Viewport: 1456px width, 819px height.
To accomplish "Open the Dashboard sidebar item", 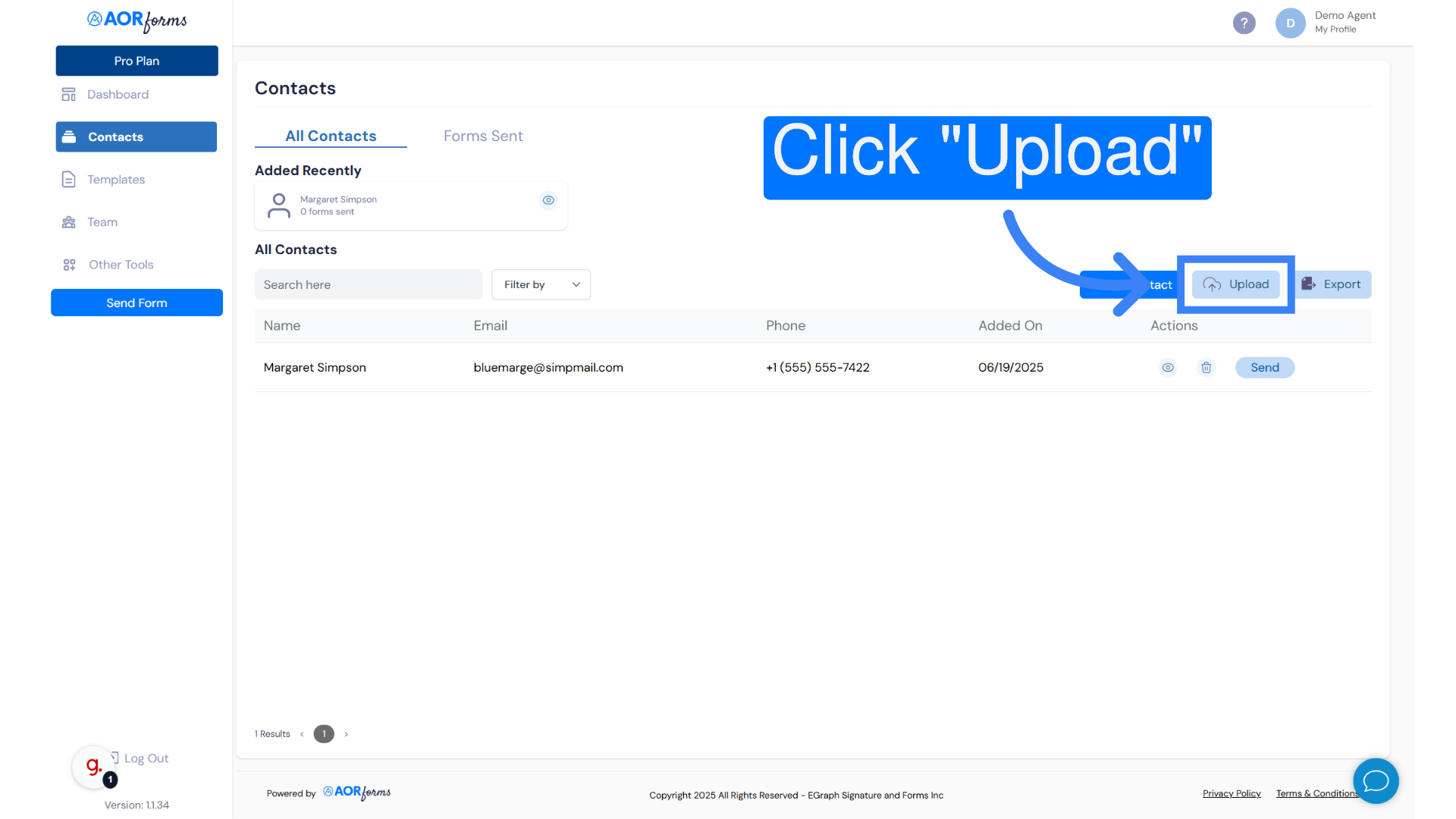I will tap(118, 95).
